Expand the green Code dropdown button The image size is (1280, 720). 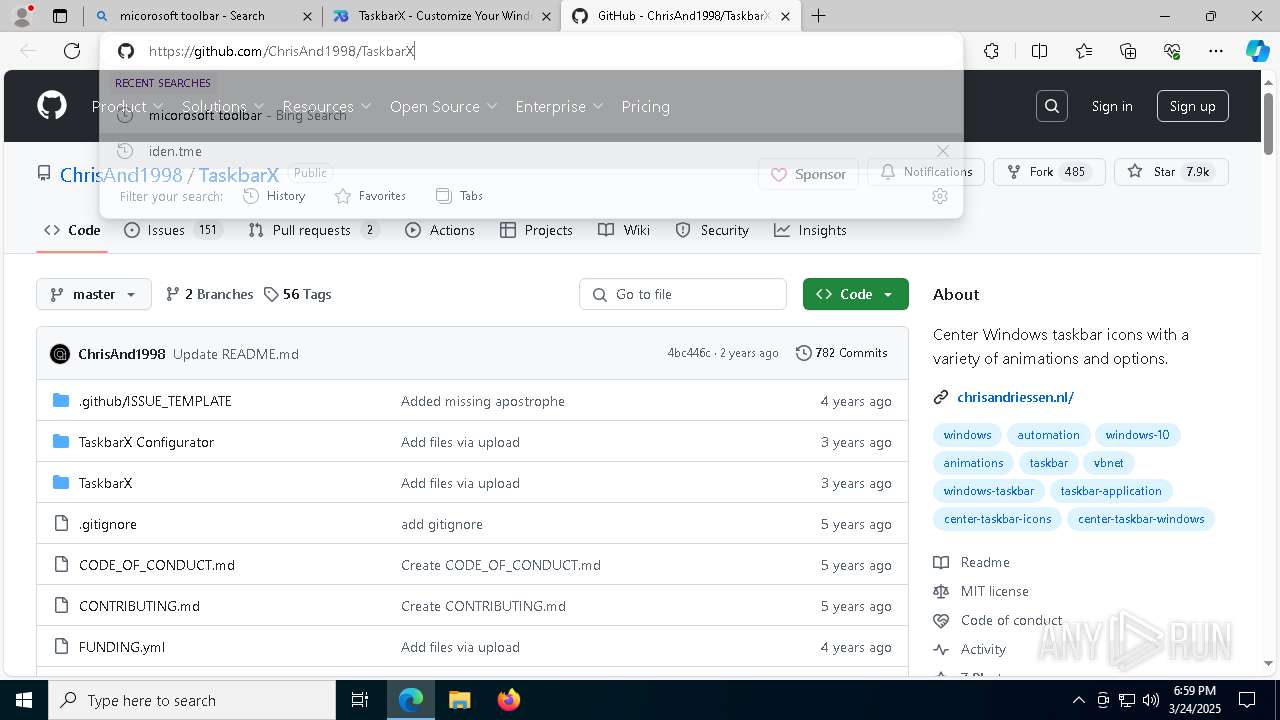tap(856, 294)
